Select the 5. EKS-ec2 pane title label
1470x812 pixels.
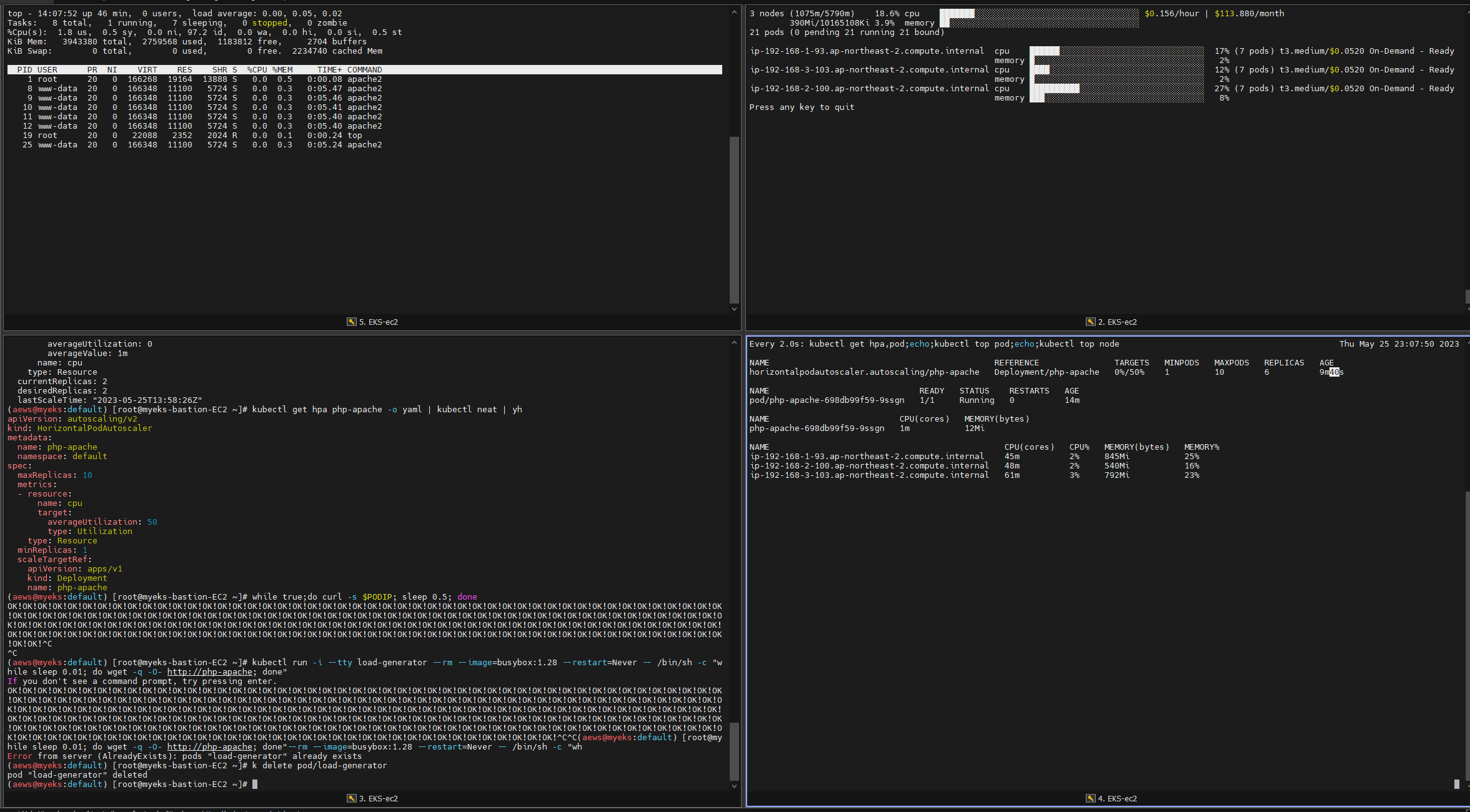[379, 322]
